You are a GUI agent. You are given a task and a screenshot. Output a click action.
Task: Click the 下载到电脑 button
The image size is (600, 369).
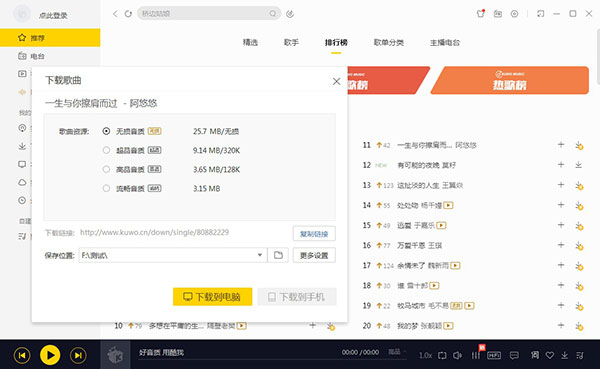tap(212, 297)
